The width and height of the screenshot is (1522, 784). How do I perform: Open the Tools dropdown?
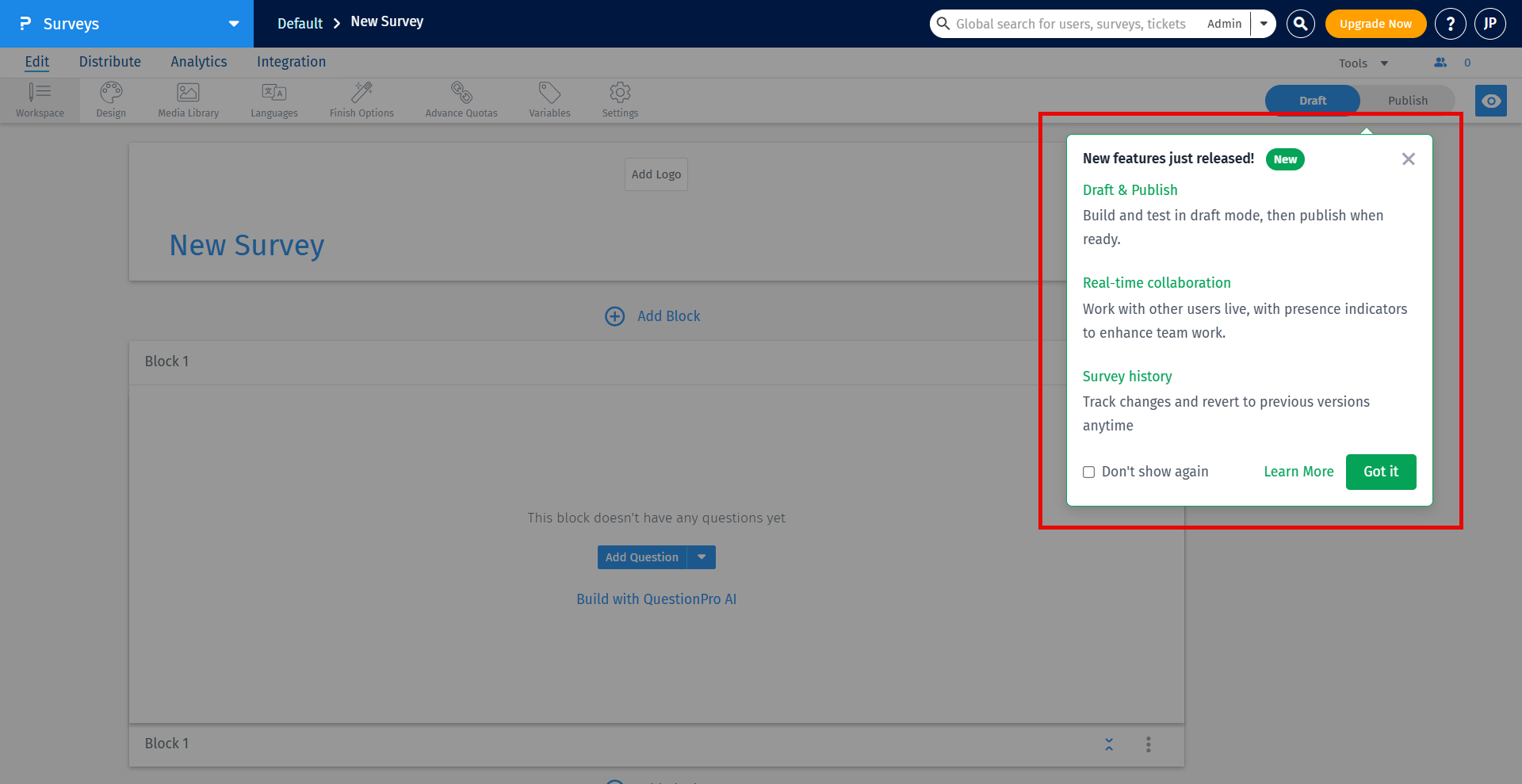(x=1362, y=63)
